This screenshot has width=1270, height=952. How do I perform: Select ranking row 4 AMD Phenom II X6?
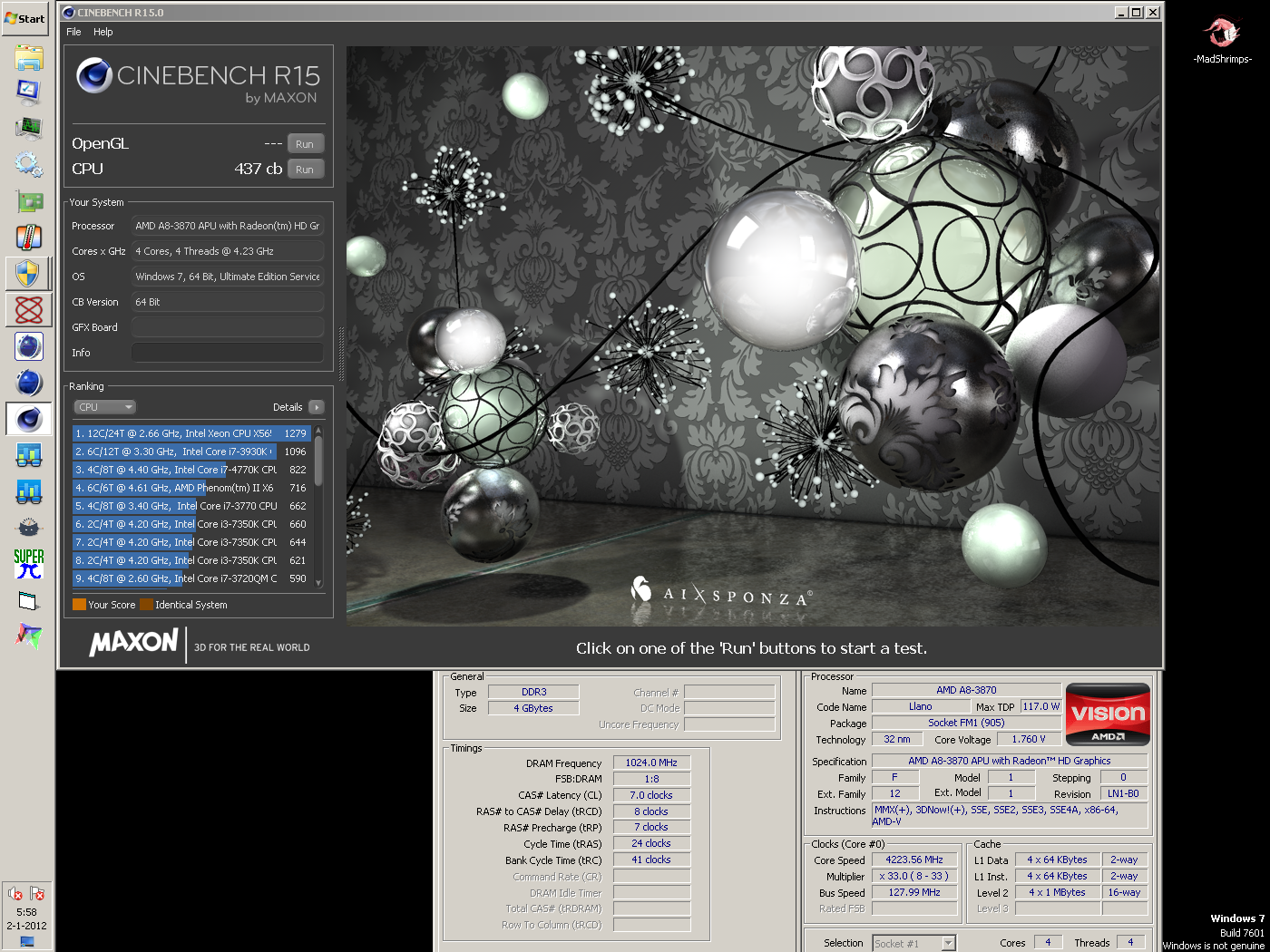(192, 488)
